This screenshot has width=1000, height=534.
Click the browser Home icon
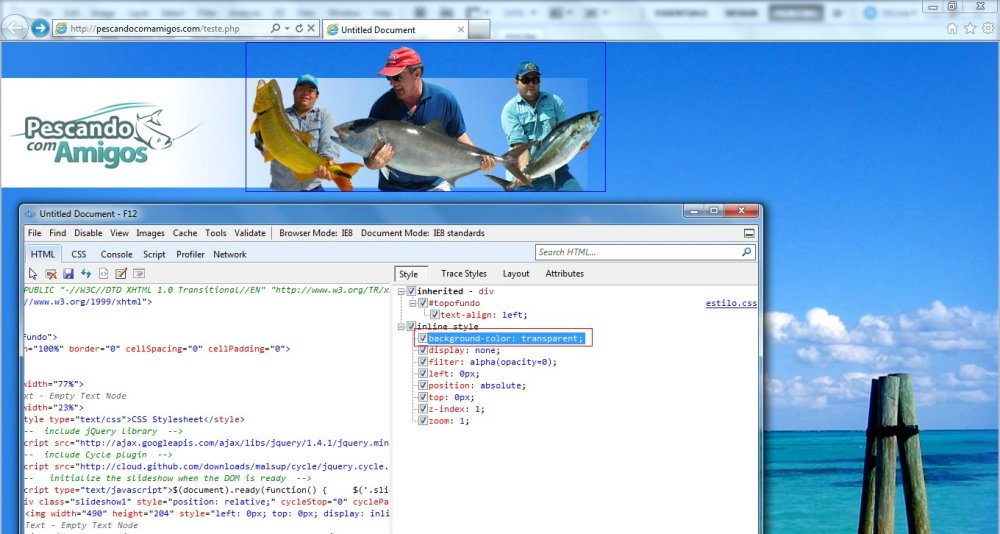(952, 29)
